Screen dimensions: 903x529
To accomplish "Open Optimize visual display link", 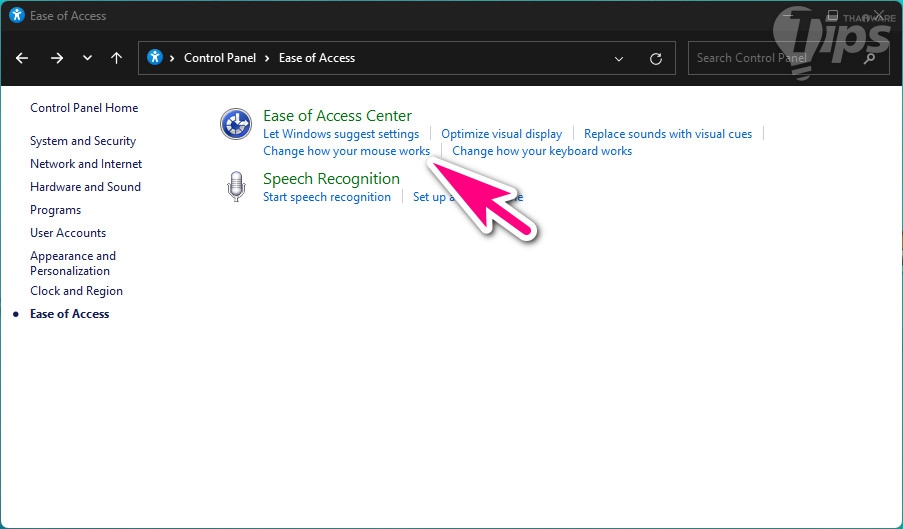I will (501, 133).
